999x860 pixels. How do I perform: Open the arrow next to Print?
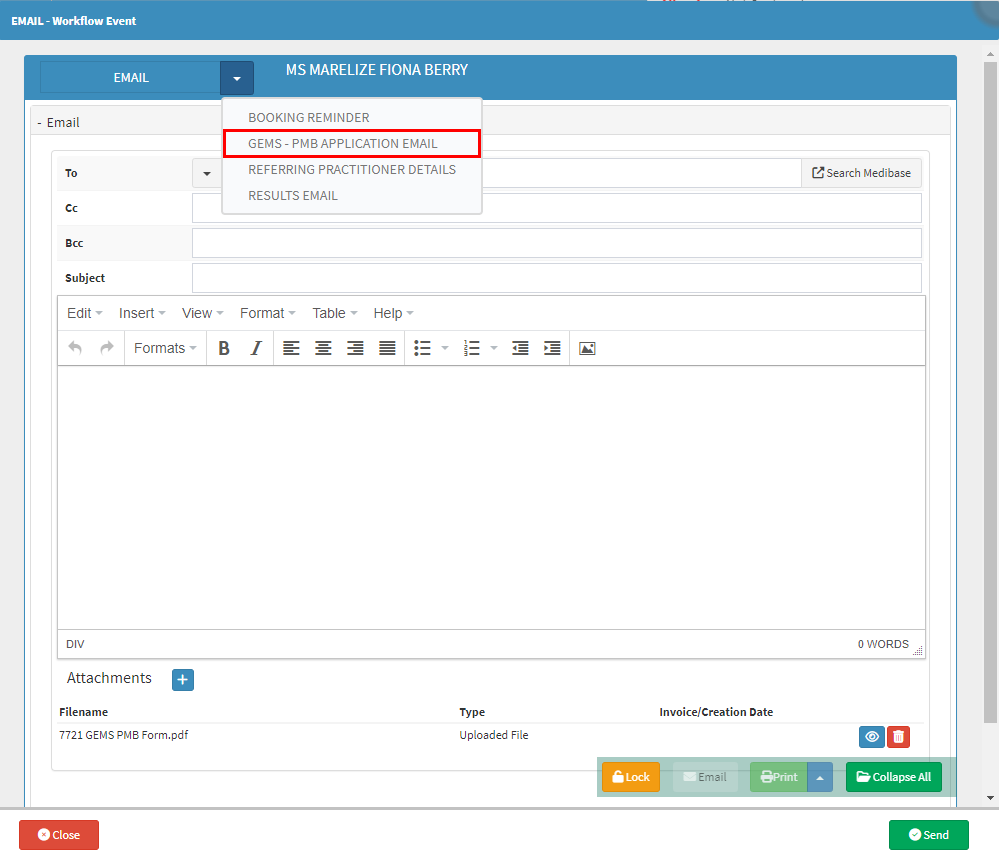point(820,777)
